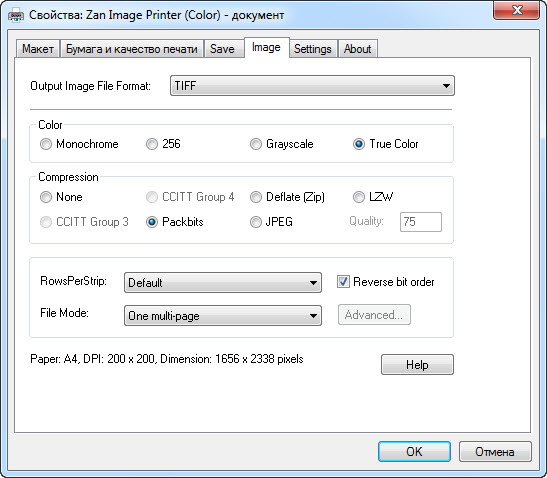Click the File Mode label

coord(64,313)
